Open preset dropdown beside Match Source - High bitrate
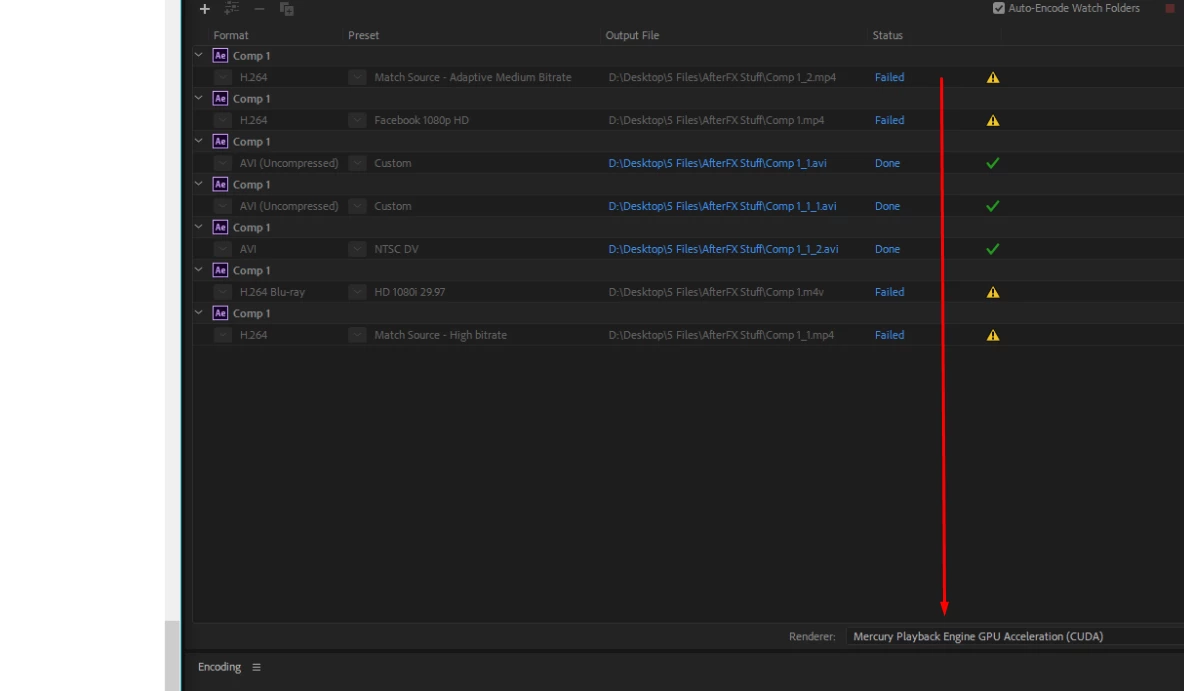The image size is (1184, 691). [357, 335]
